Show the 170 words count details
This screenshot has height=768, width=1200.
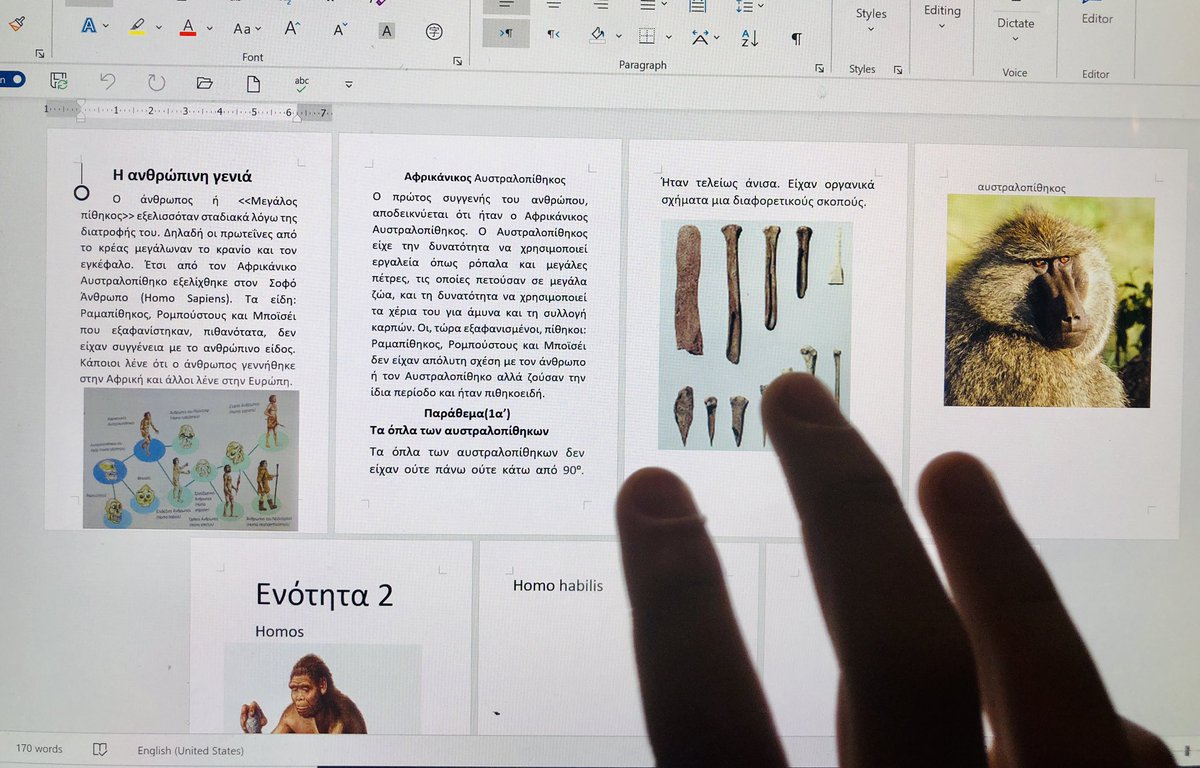pyautogui.click(x=39, y=748)
